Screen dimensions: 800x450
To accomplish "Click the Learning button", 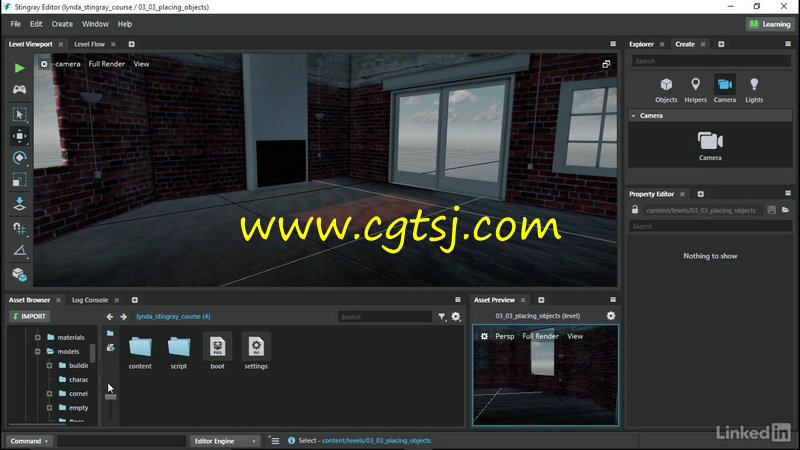I will (x=770, y=24).
